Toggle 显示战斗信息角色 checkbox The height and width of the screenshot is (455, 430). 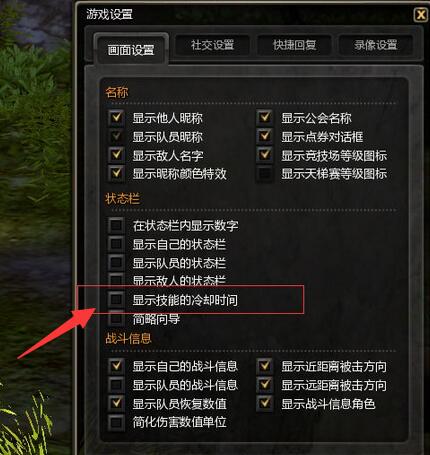(x=265, y=404)
